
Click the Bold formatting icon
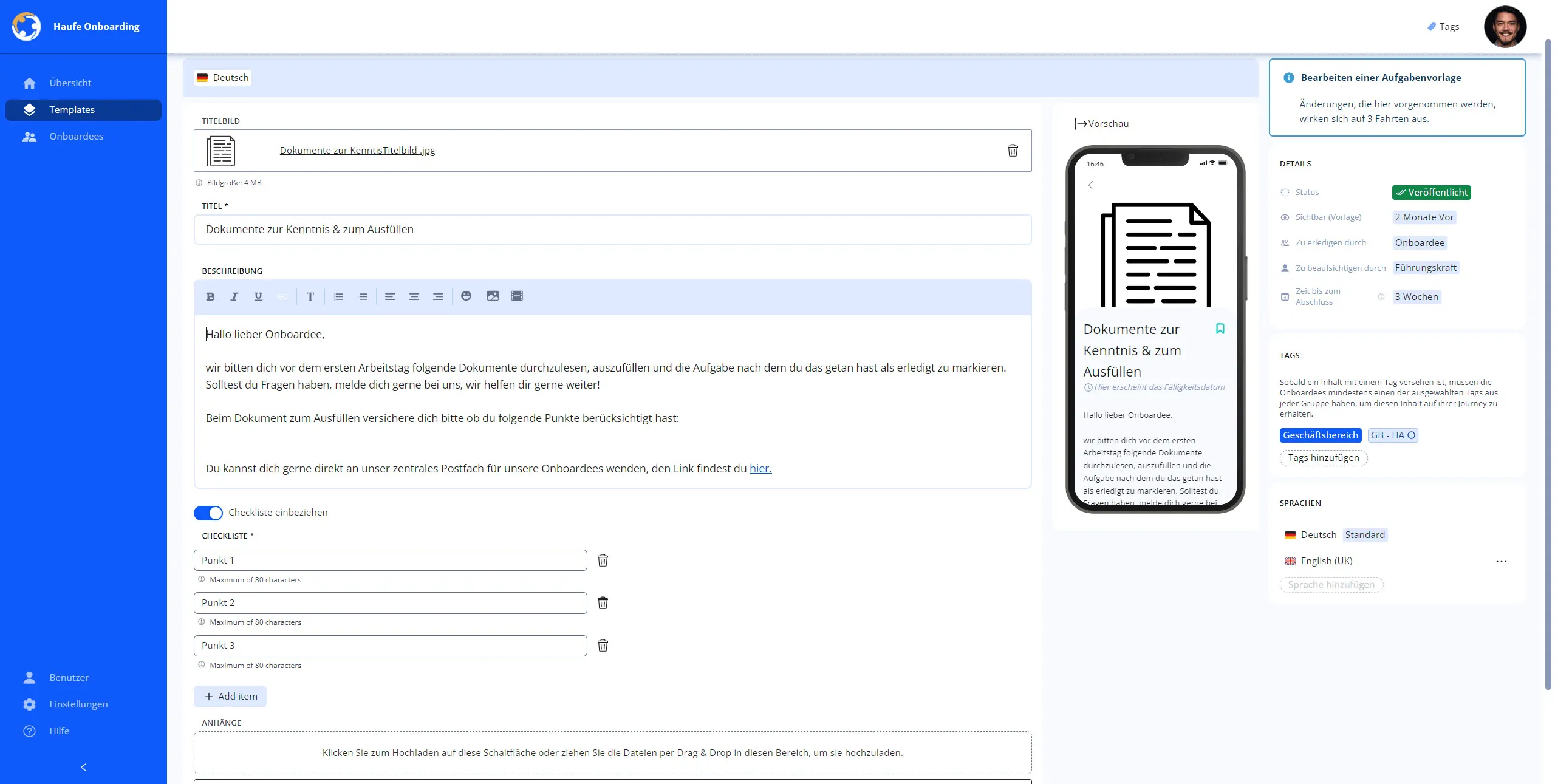(x=210, y=296)
